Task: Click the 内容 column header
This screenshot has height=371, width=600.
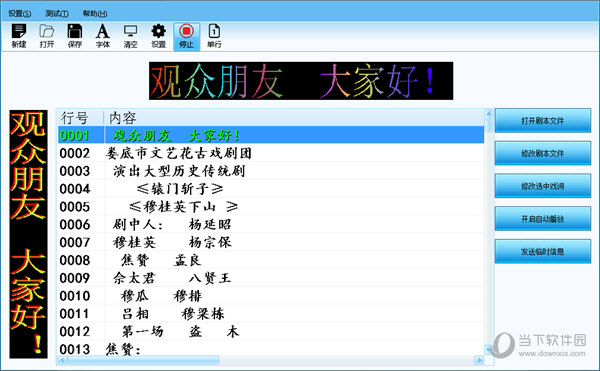Action: pyautogui.click(x=294, y=118)
